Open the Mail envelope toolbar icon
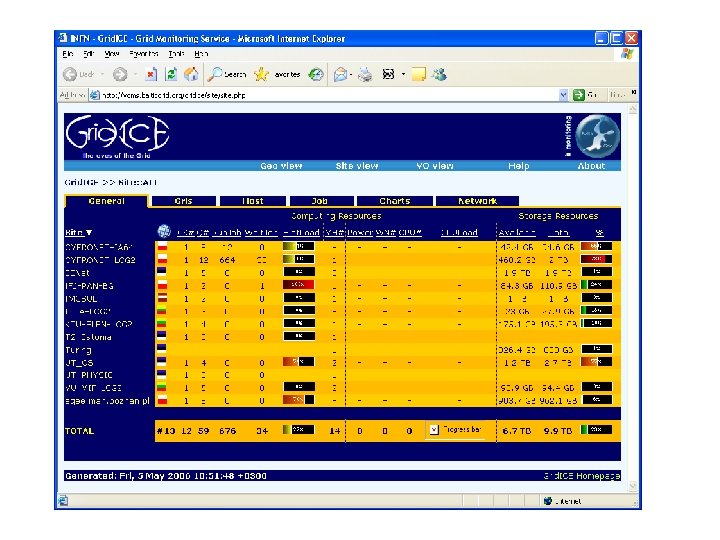 tap(340, 74)
